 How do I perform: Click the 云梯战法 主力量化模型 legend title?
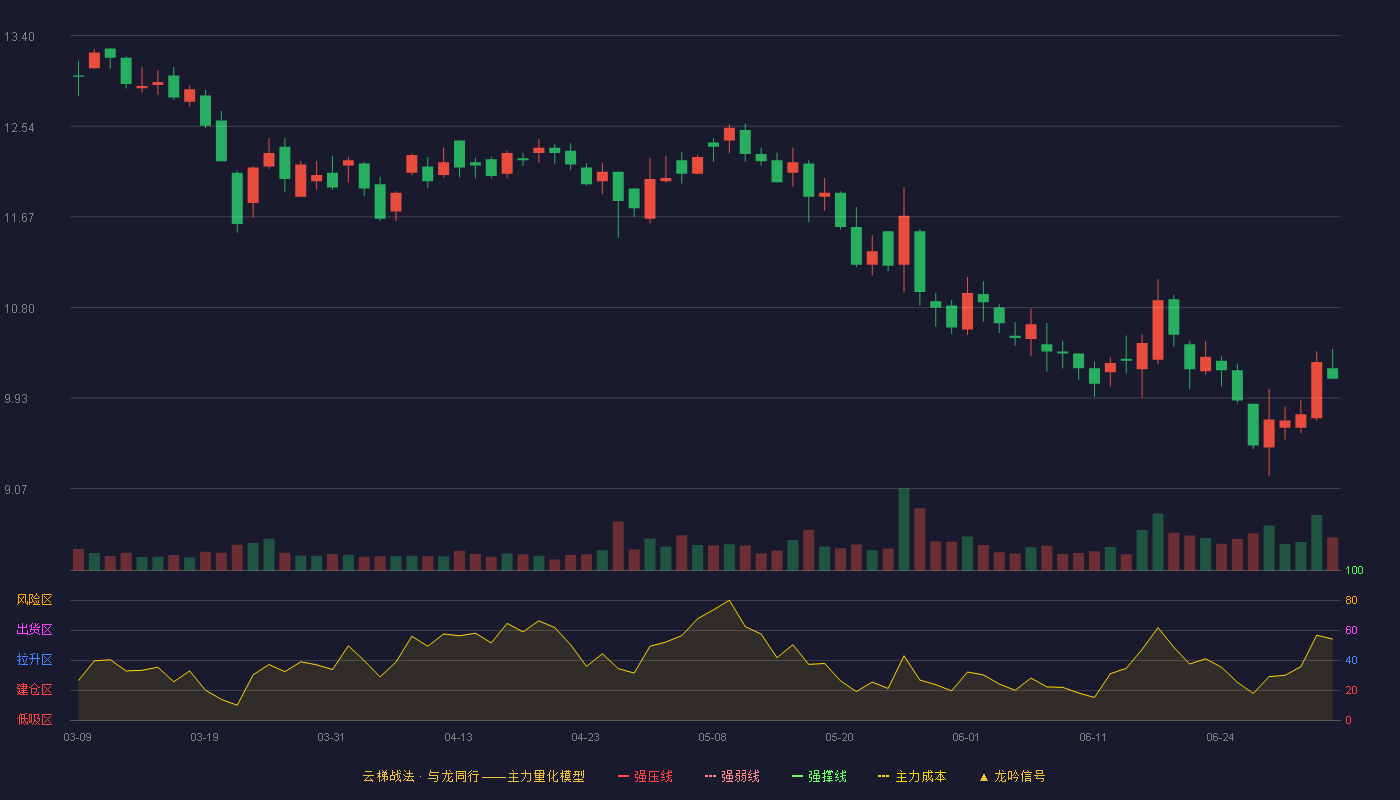pos(473,776)
